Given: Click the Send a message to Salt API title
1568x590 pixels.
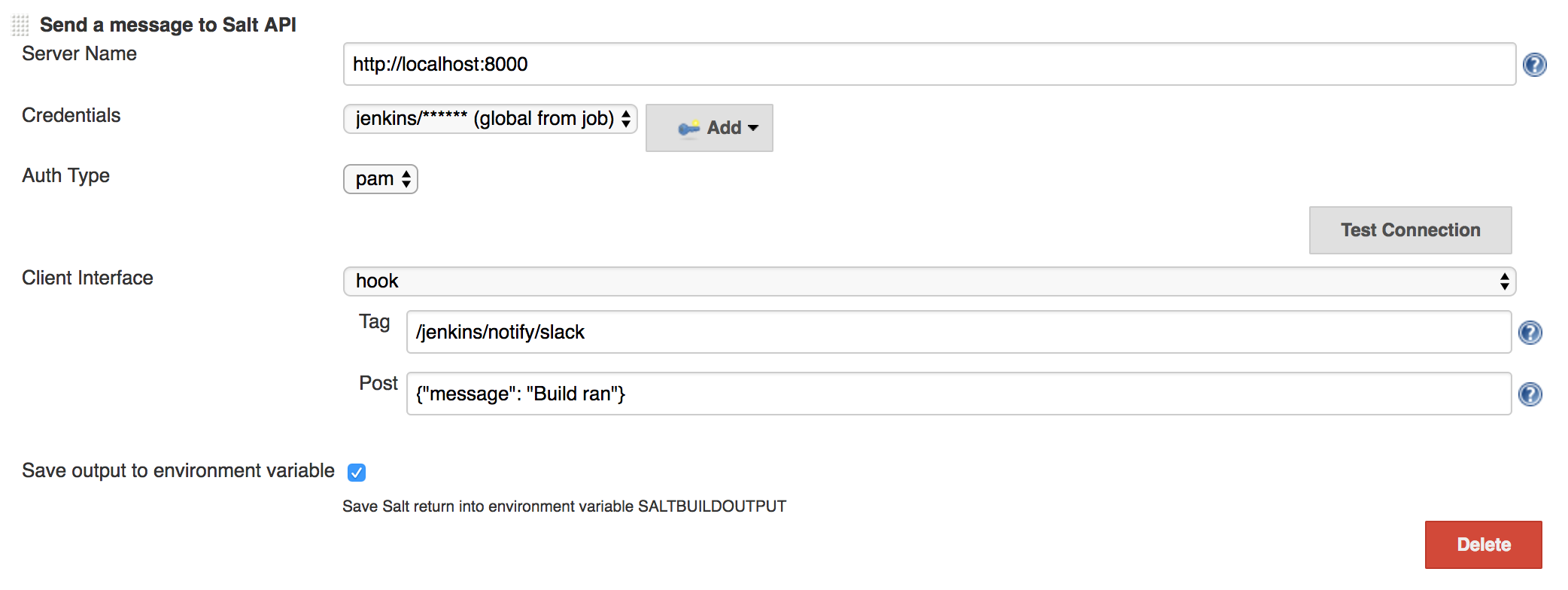Looking at the screenshot, I should (x=169, y=23).
